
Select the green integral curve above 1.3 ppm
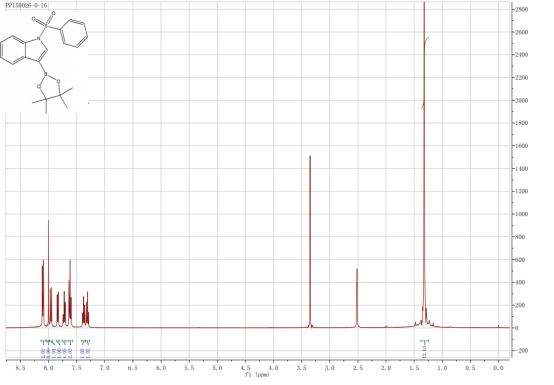pos(425,72)
